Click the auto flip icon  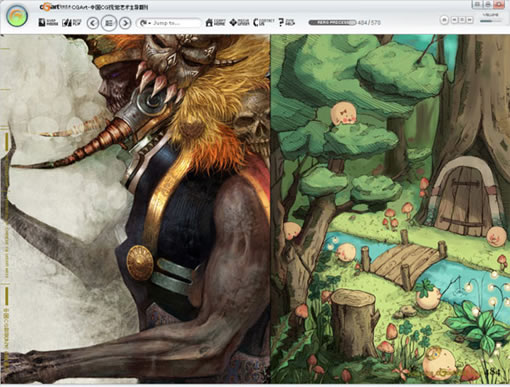[x=72, y=22]
